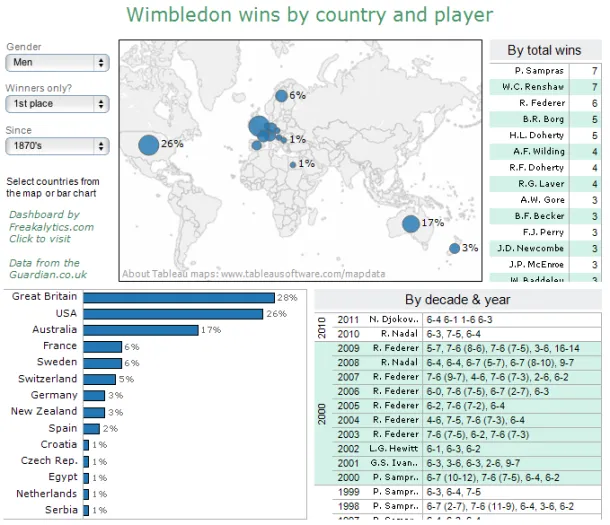
Task: Select the Sweden 6% bubble on map
Action: (x=281, y=96)
